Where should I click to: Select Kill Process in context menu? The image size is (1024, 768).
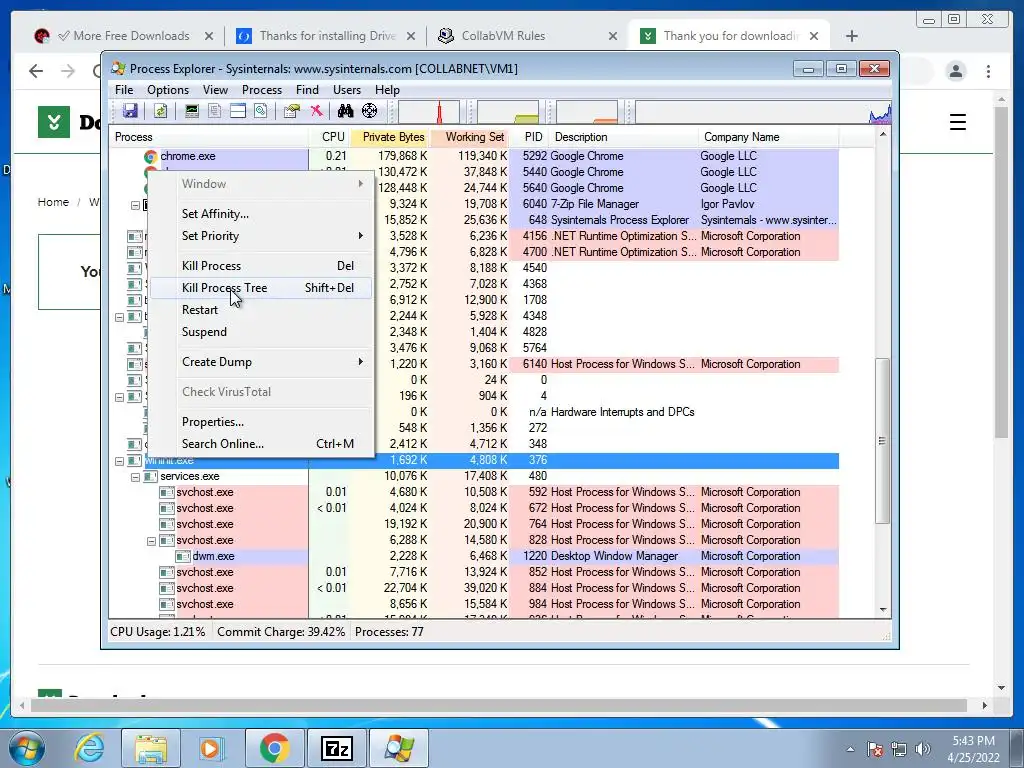pos(261,266)
